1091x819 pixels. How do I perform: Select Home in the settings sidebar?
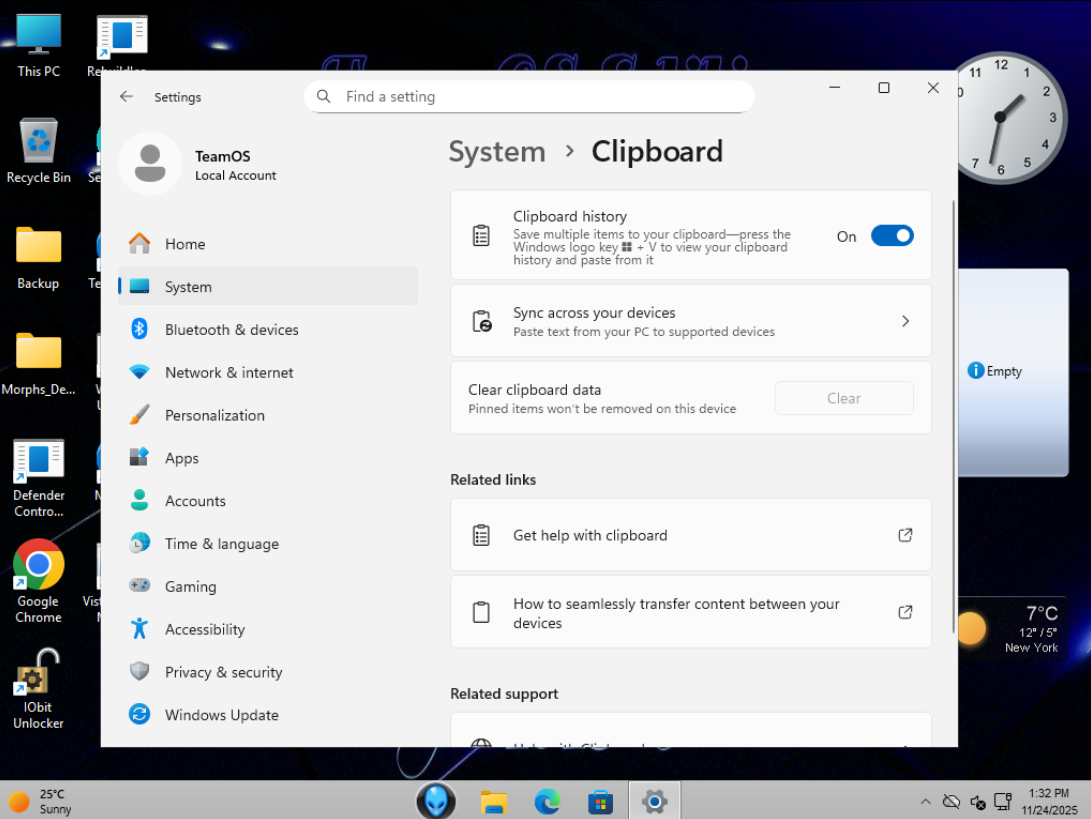point(185,244)
